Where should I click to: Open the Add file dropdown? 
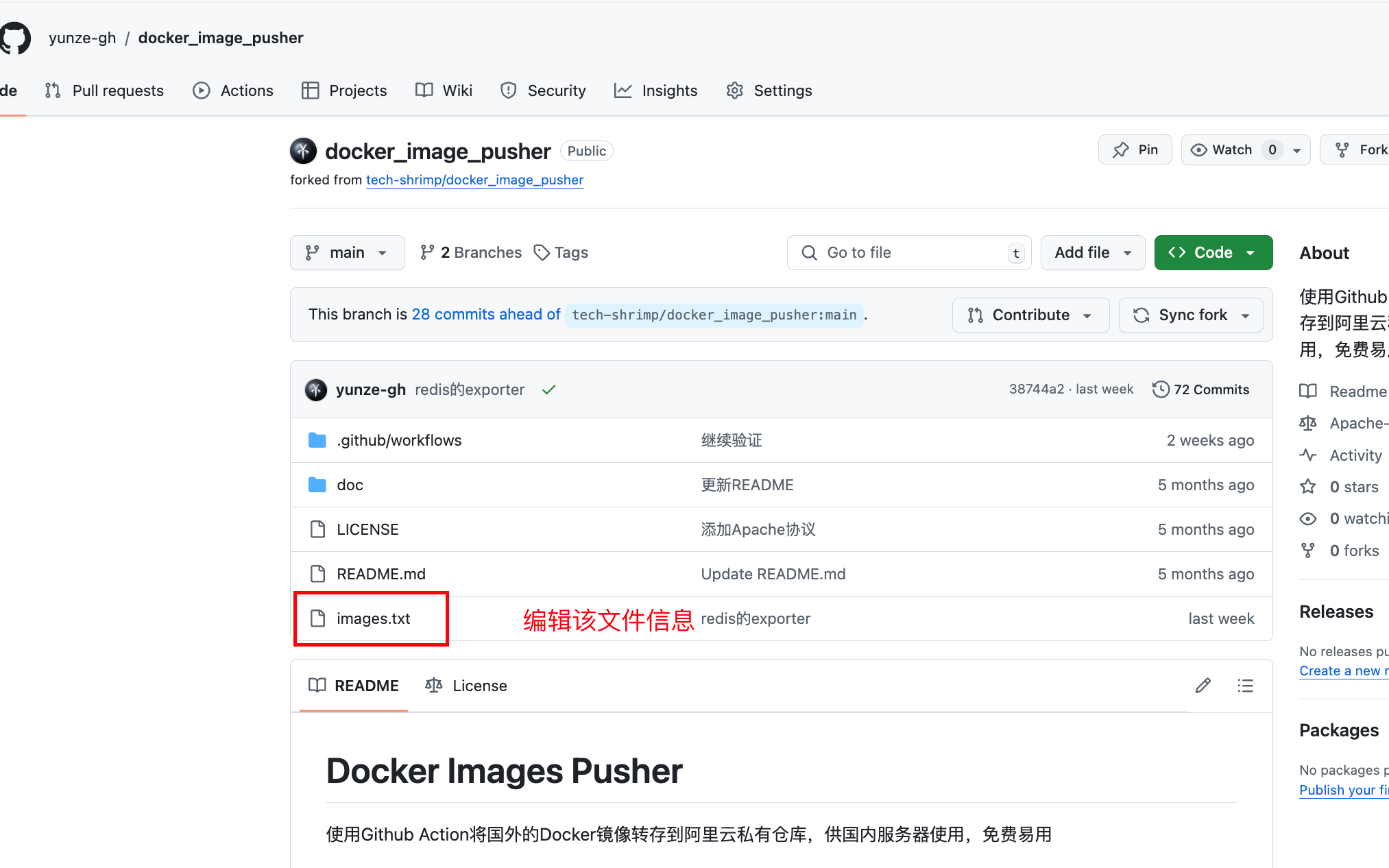pos(1093,252)
